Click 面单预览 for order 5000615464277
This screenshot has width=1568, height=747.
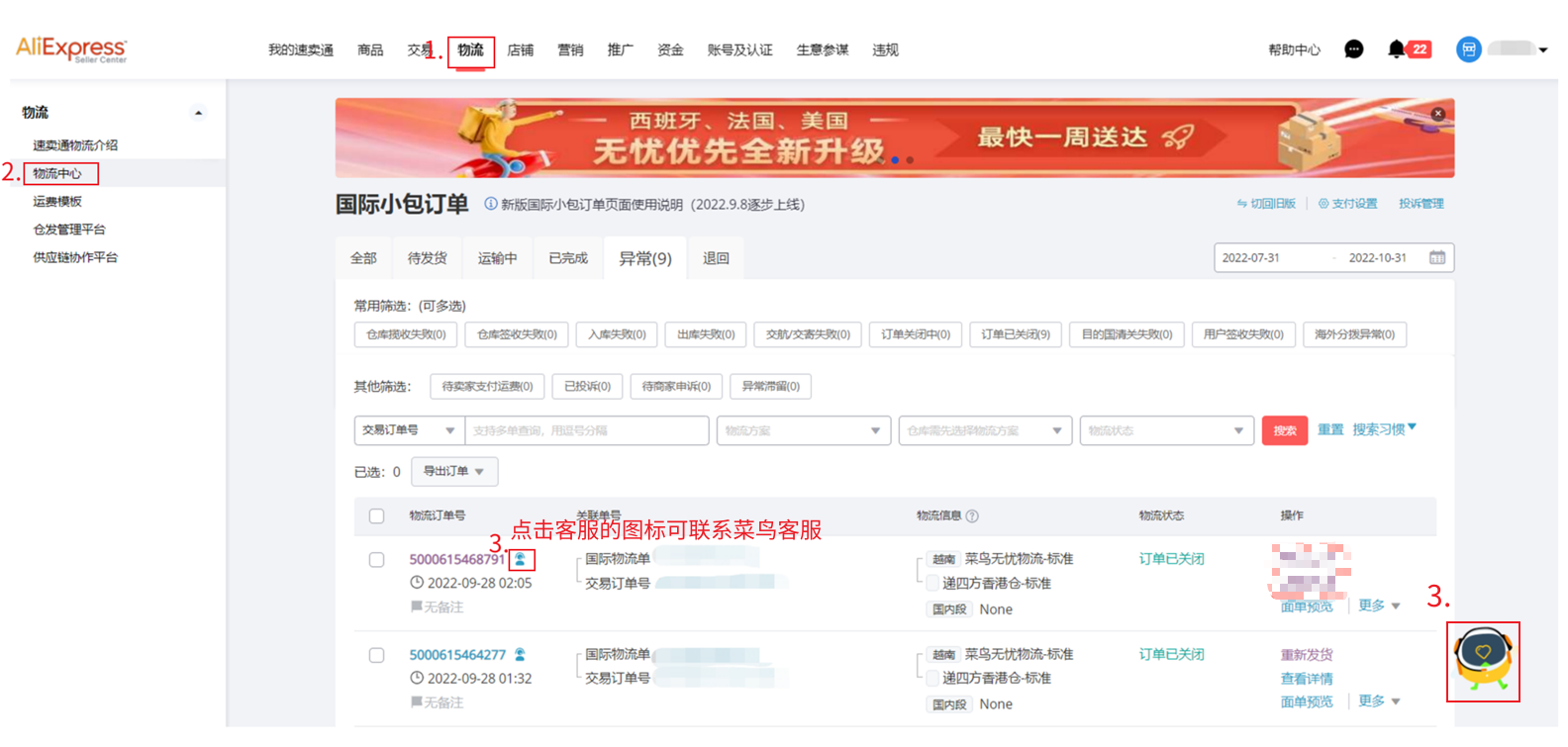pyautogui.click(x=1307, y=701)
